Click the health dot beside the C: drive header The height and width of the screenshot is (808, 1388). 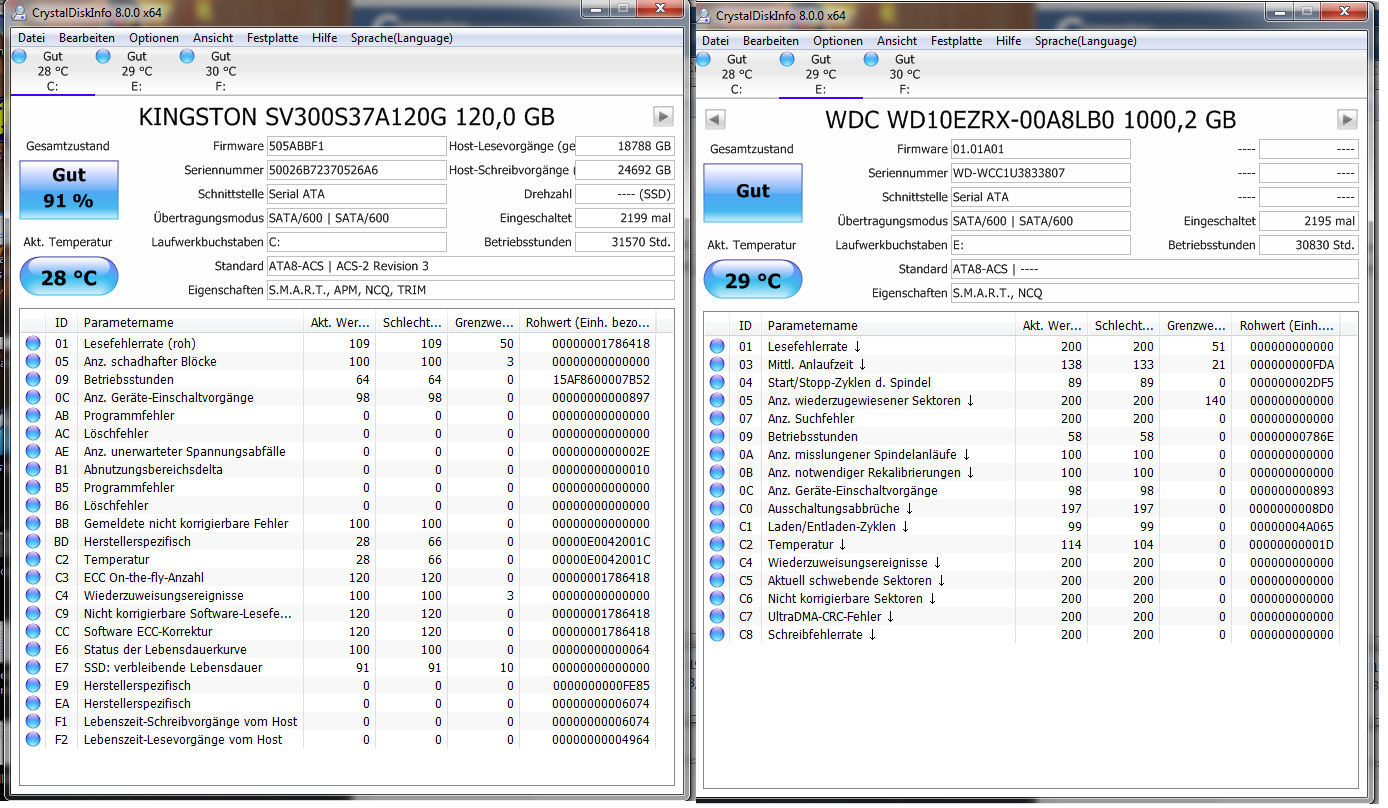pos(19,57)
